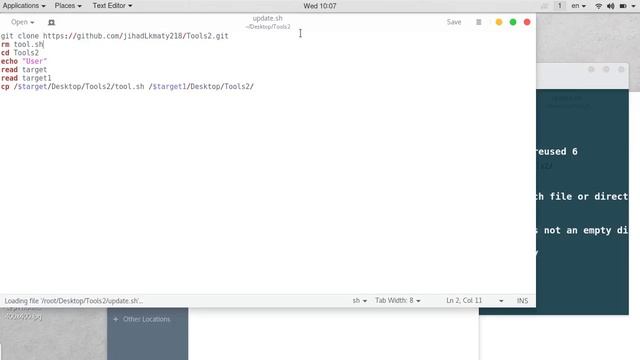The image size is (640, 360).
Task: Click the 'read target1' line
Action: coord(26,78)
